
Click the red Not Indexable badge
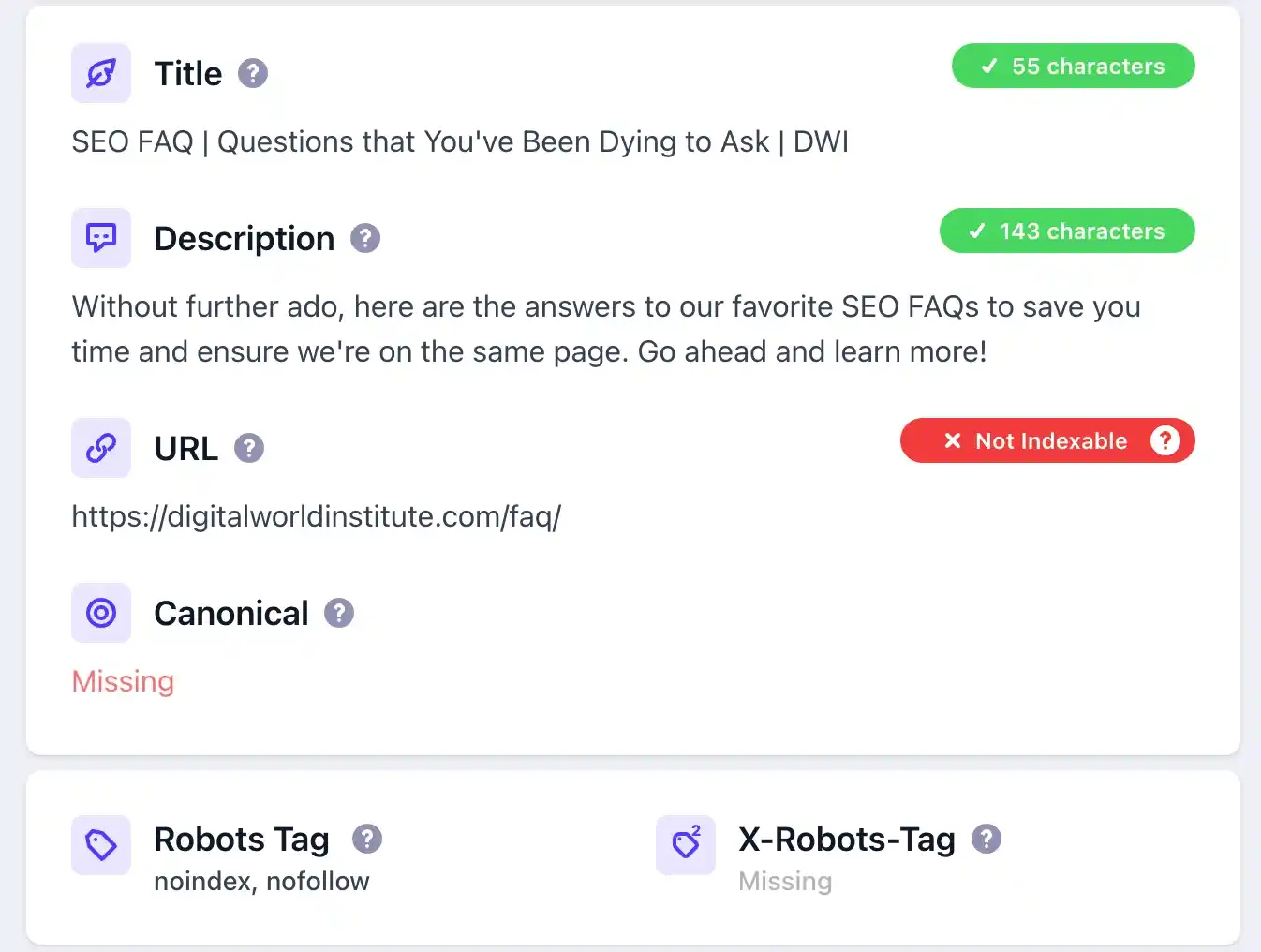pyautogui.click(x=1047, y=440)
